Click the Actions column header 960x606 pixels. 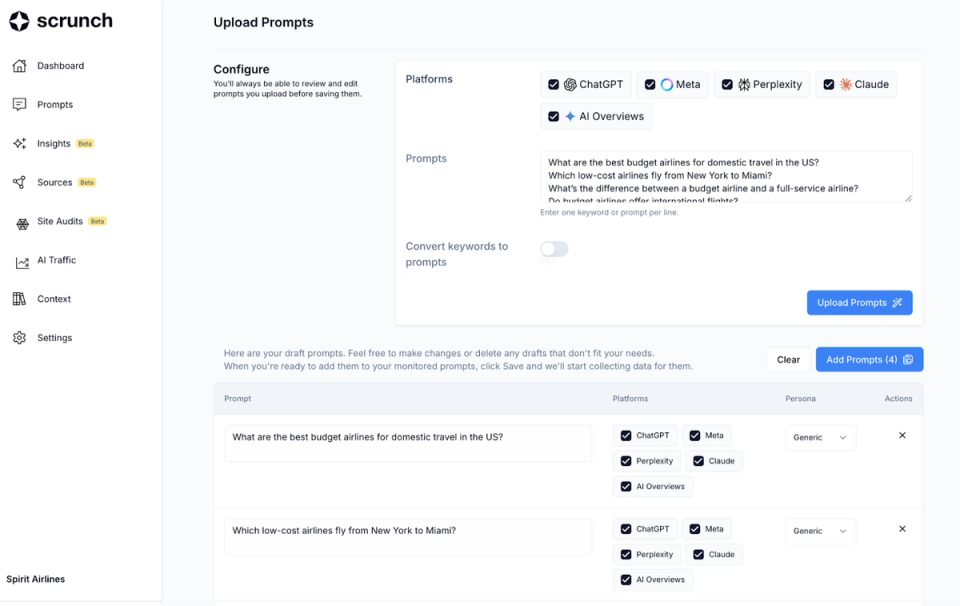tap(898, 398)
